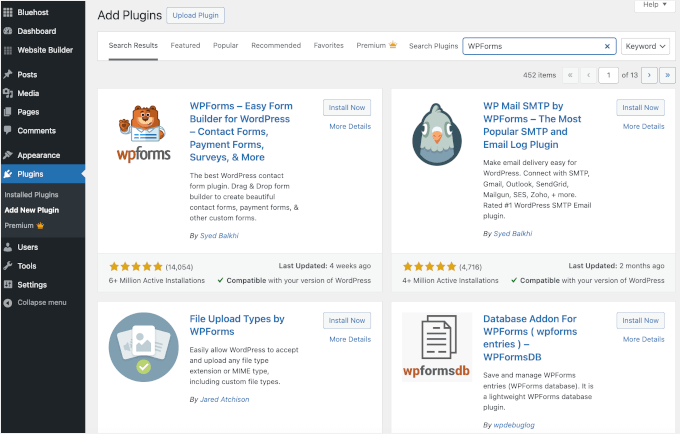Click the Appearance paintbrush icon
Image resolution: width=680 pixels, height=434 pixels.
(x=8, y=155)
